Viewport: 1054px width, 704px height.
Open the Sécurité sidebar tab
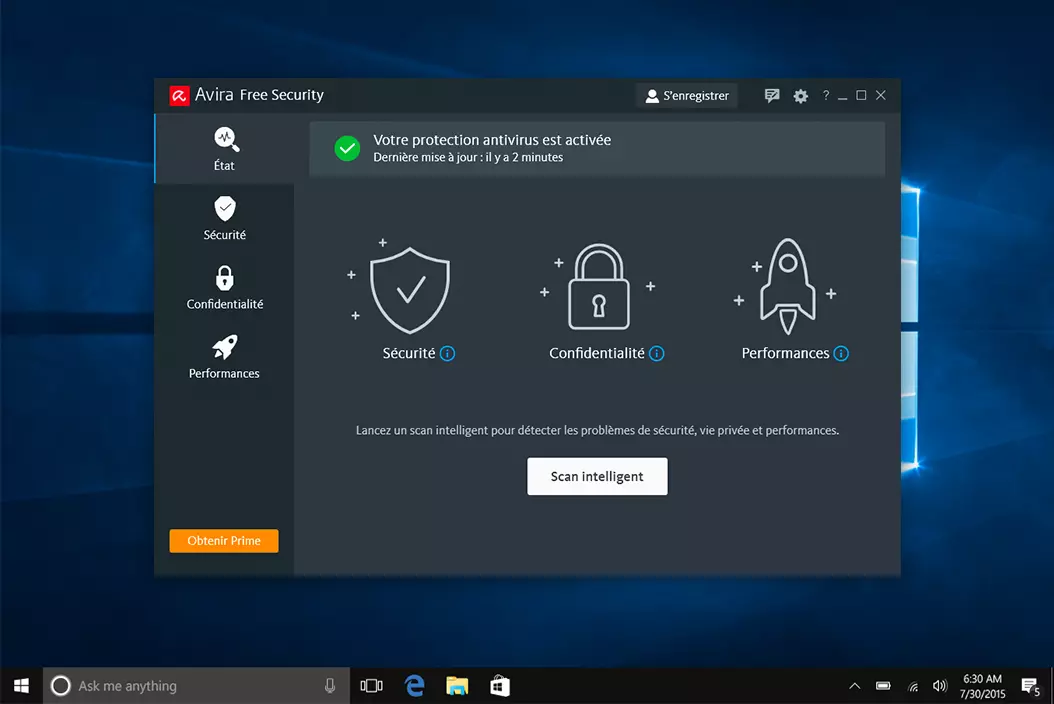pos(225,218)
